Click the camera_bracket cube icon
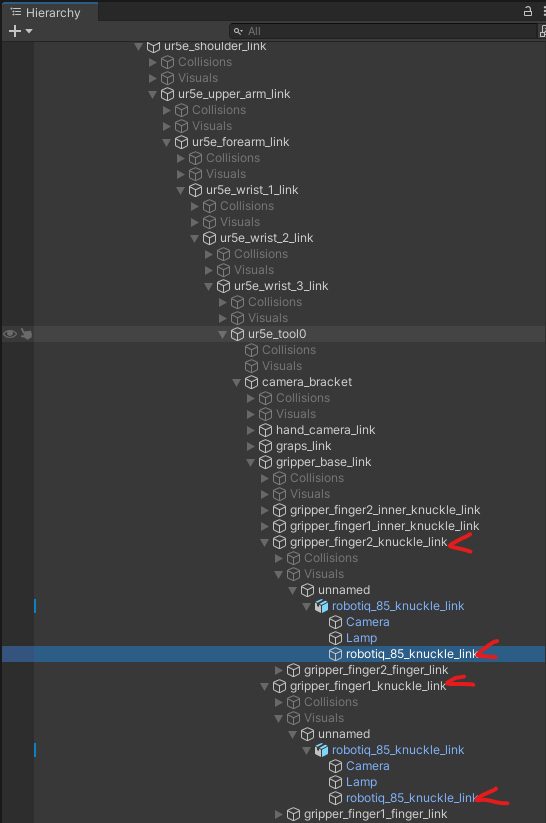 (x=251, y=382)
